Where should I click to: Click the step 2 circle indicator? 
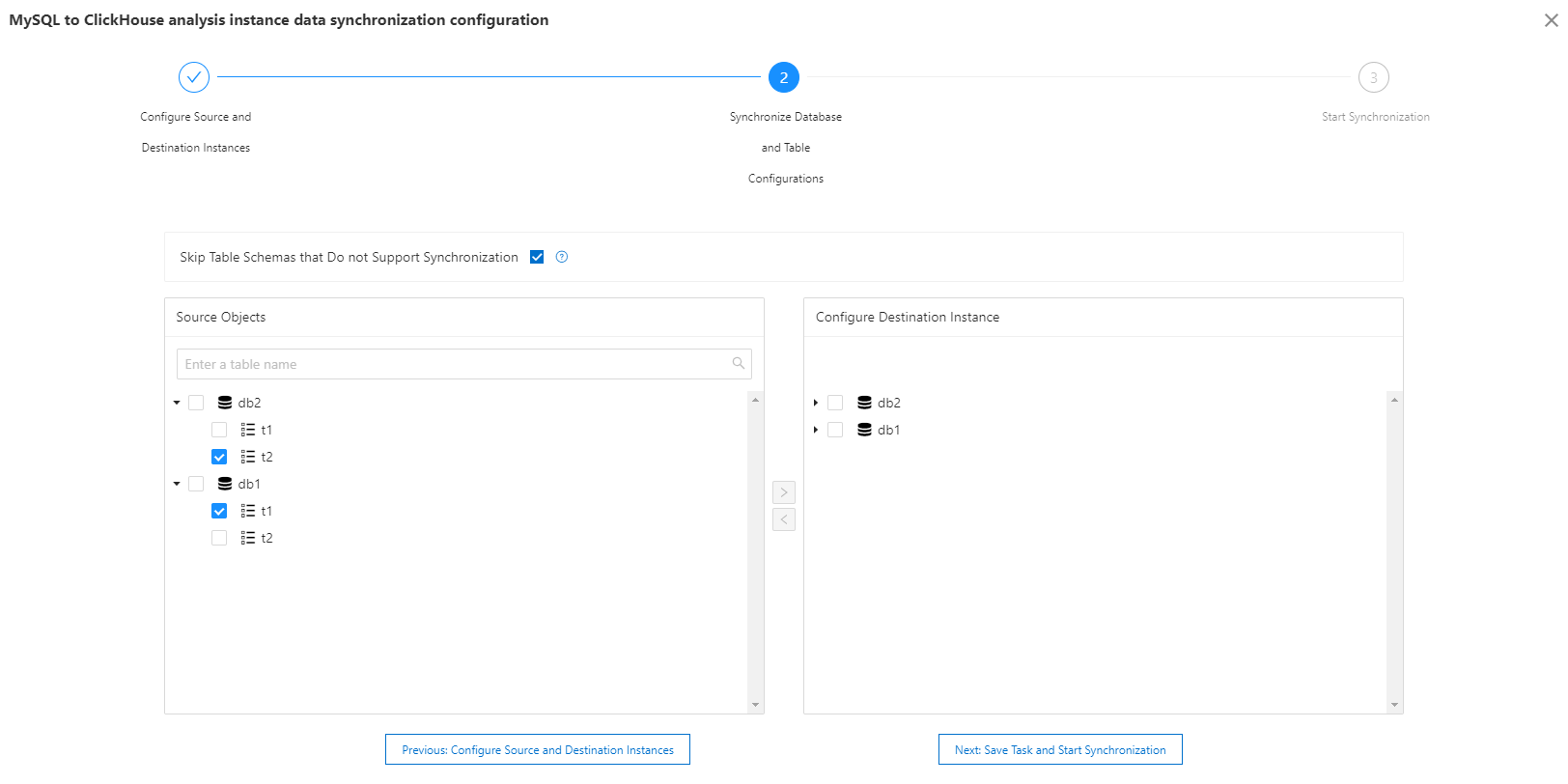click(x=784, y=77)
